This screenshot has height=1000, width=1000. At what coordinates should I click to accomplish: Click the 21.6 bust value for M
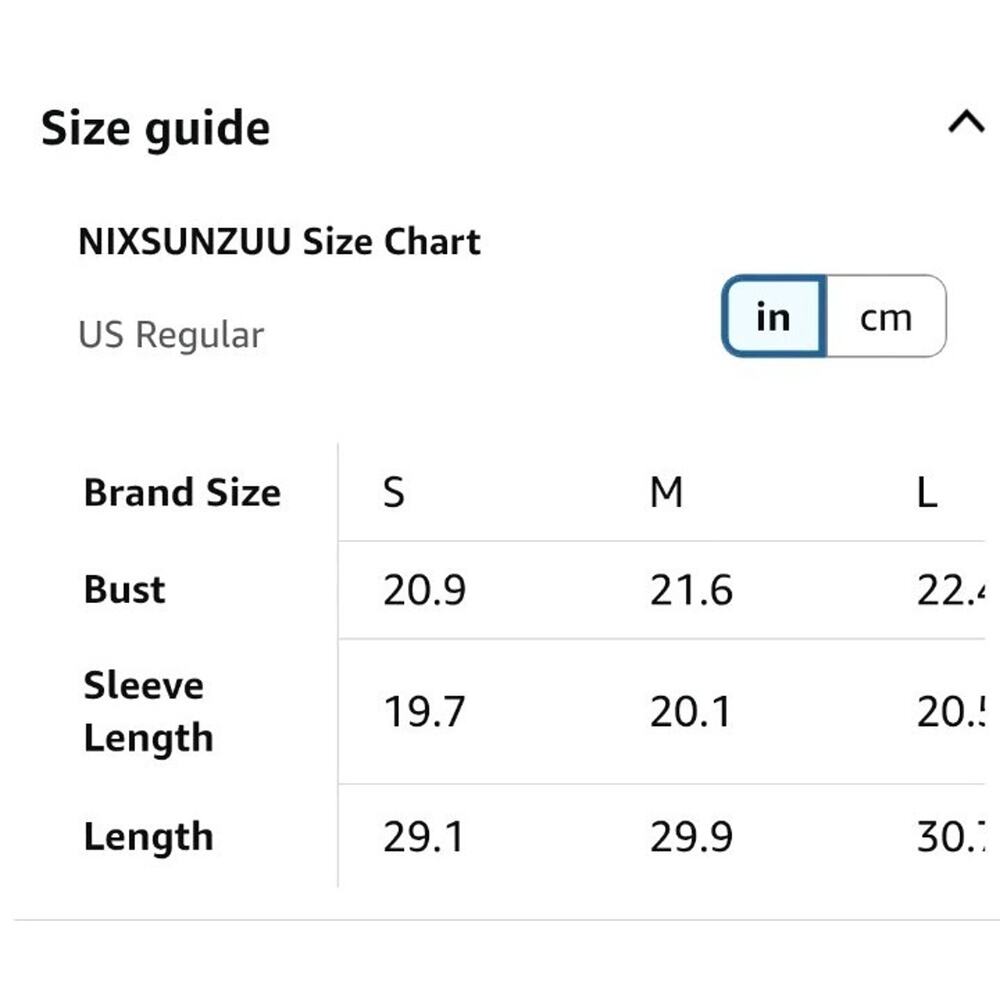691,591
